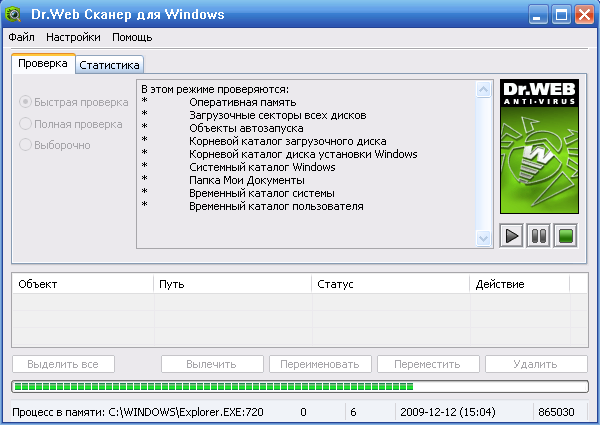Click the line 'Временный каталог системы'
This screenshot has height=425, width=600.
click(x=262, y=194)
